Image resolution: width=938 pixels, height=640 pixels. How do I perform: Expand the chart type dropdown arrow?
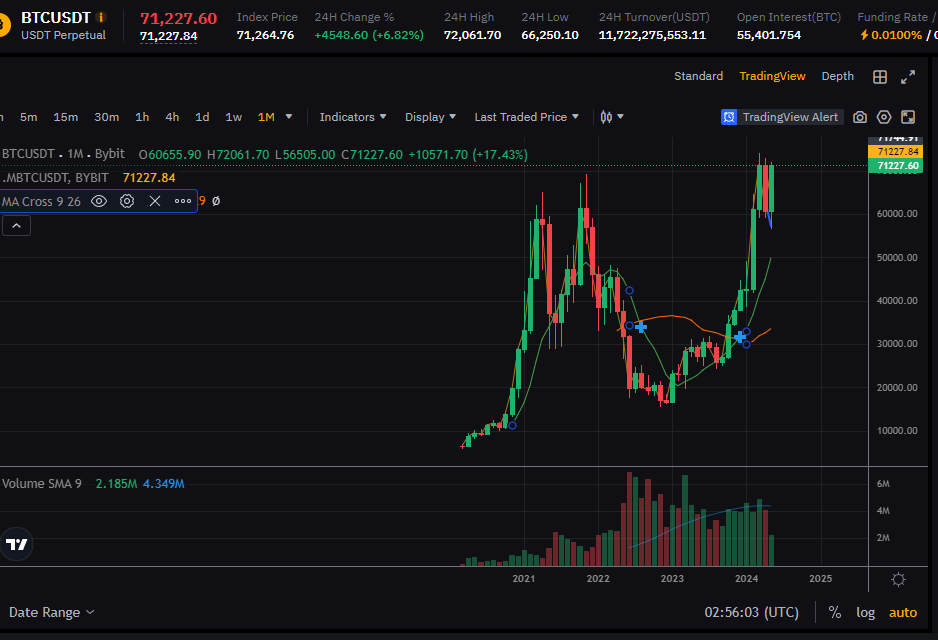pyautogui.click(x=620, y=117)
